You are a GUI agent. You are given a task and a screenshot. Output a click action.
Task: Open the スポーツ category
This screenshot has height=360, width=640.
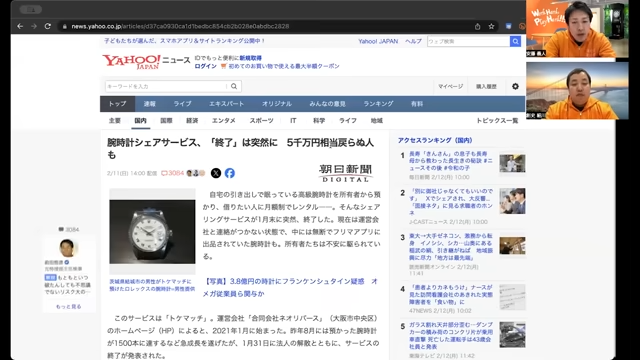pyautogui.click(x=262, y=120)
